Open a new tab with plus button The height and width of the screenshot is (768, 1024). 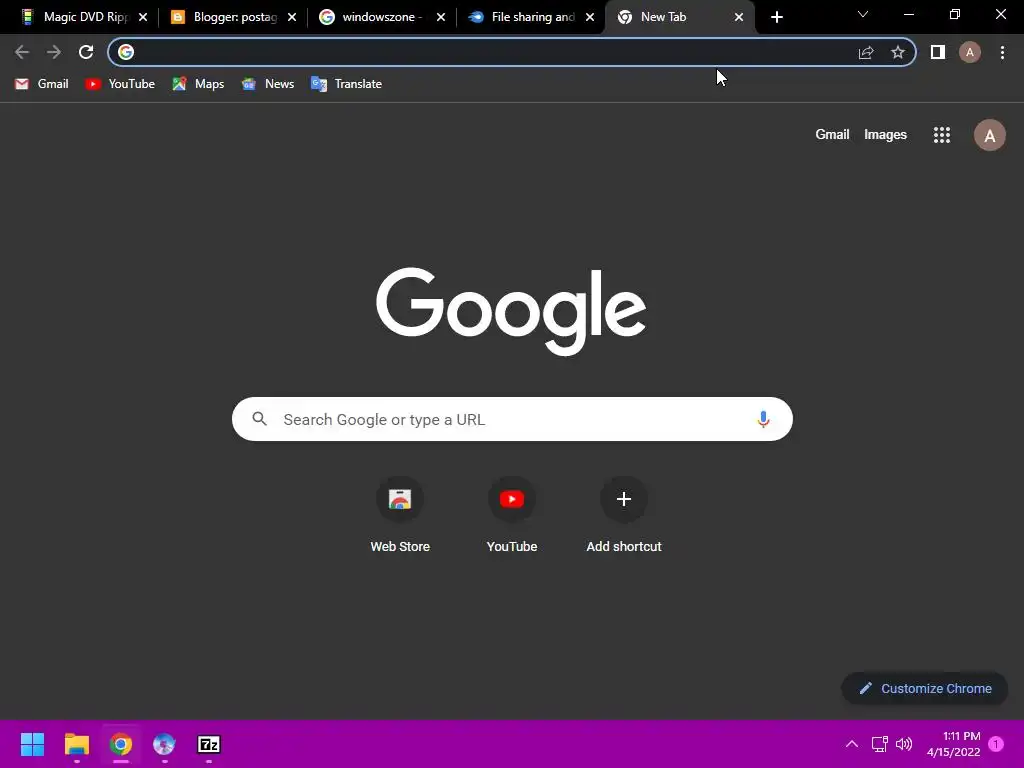776,17
